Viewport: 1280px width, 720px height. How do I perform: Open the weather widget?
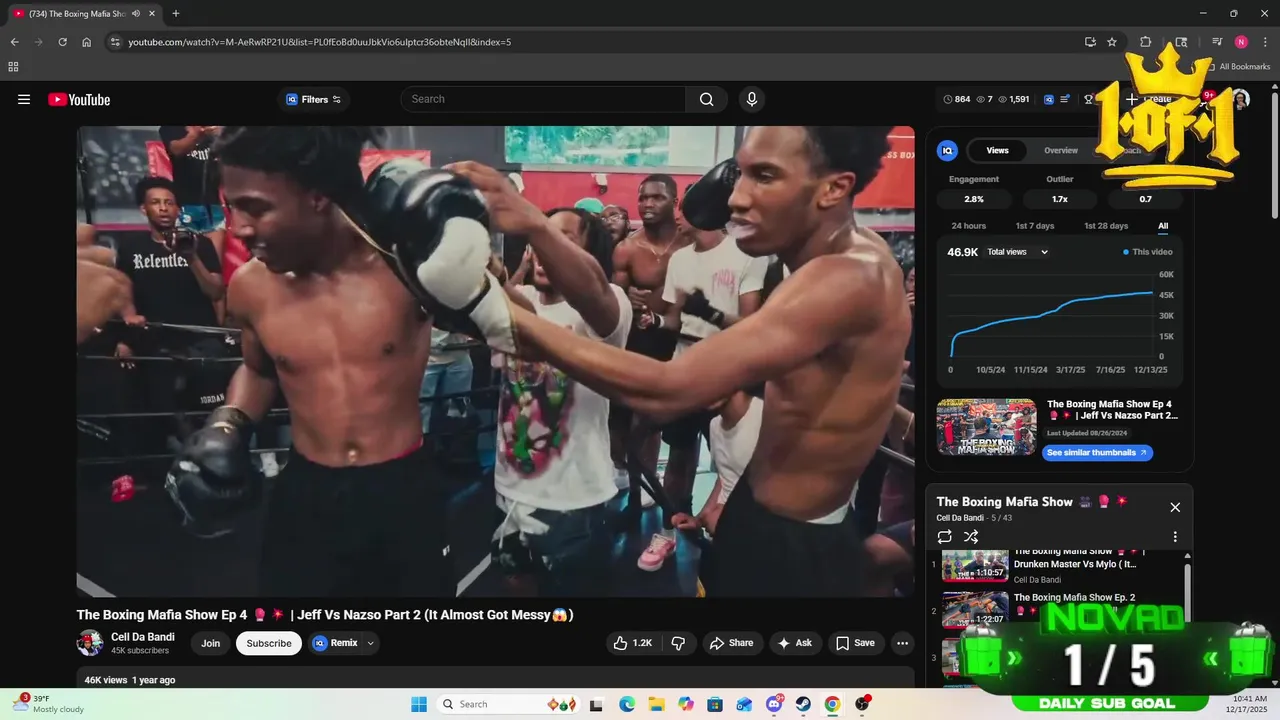point(50,704)
